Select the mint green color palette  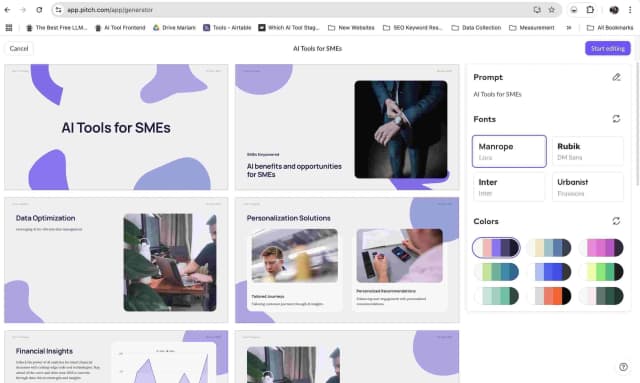point(496,296)
